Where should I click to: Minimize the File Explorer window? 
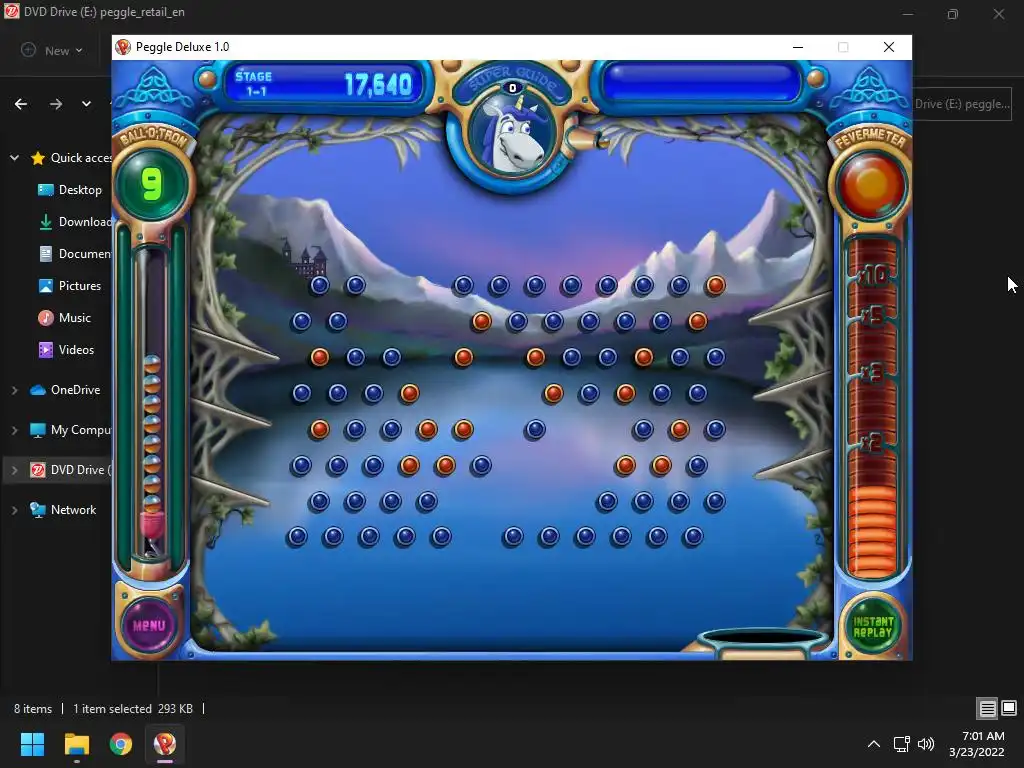[x=908, y=14]
